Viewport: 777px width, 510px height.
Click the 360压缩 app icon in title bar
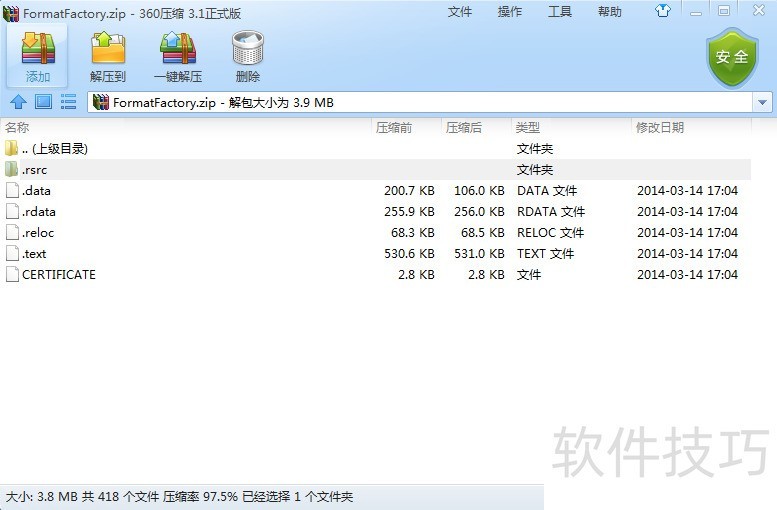pos(10,13)
